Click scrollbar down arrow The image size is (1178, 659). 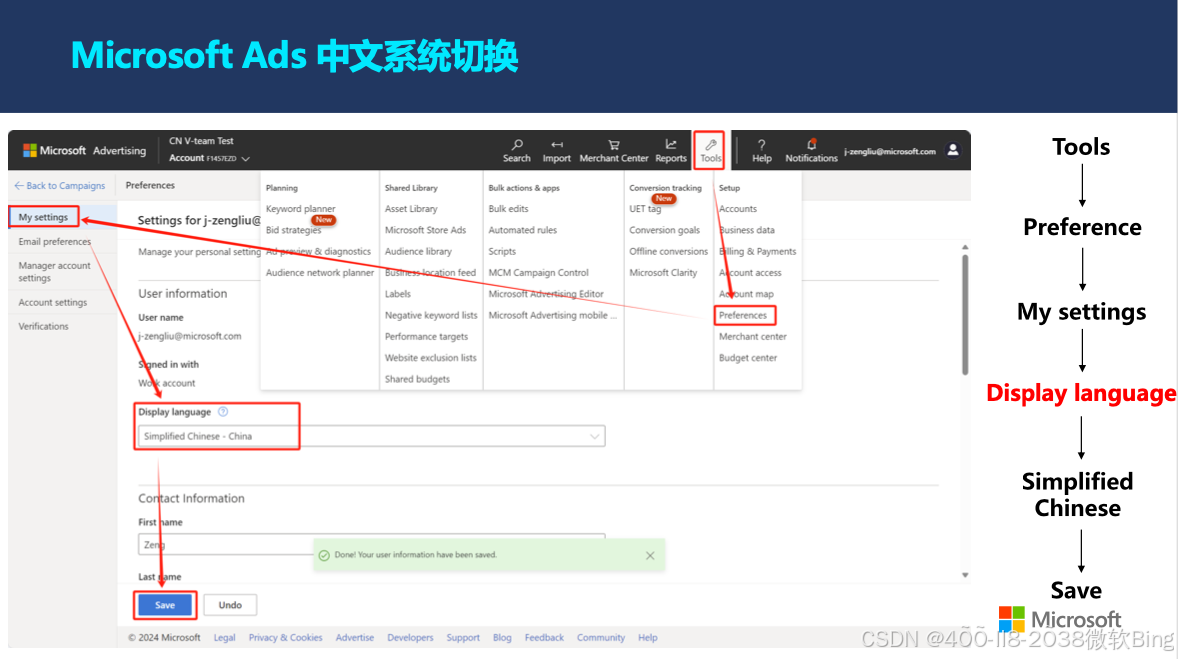965,575
